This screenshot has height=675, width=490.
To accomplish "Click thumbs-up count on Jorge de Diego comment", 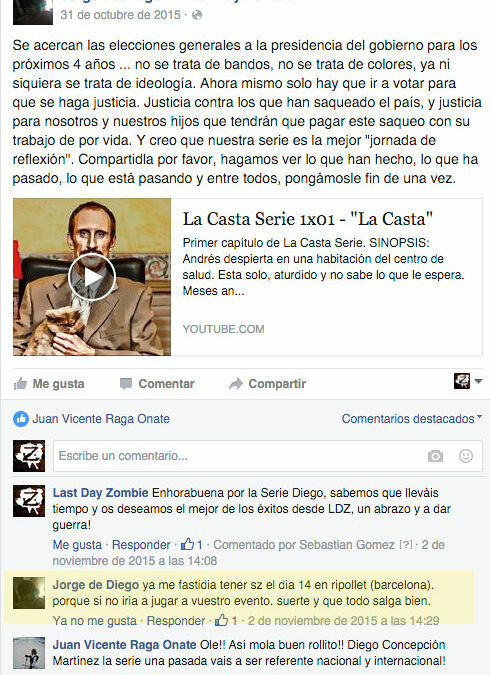I will tap(226, 621).
